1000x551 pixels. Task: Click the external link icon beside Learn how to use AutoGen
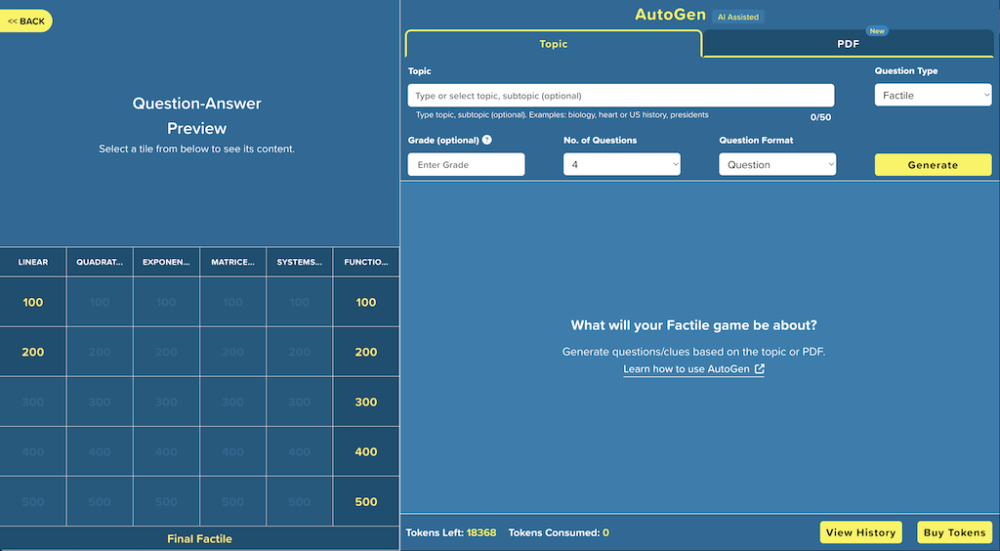pyautogui.click(x=760, y=369)
